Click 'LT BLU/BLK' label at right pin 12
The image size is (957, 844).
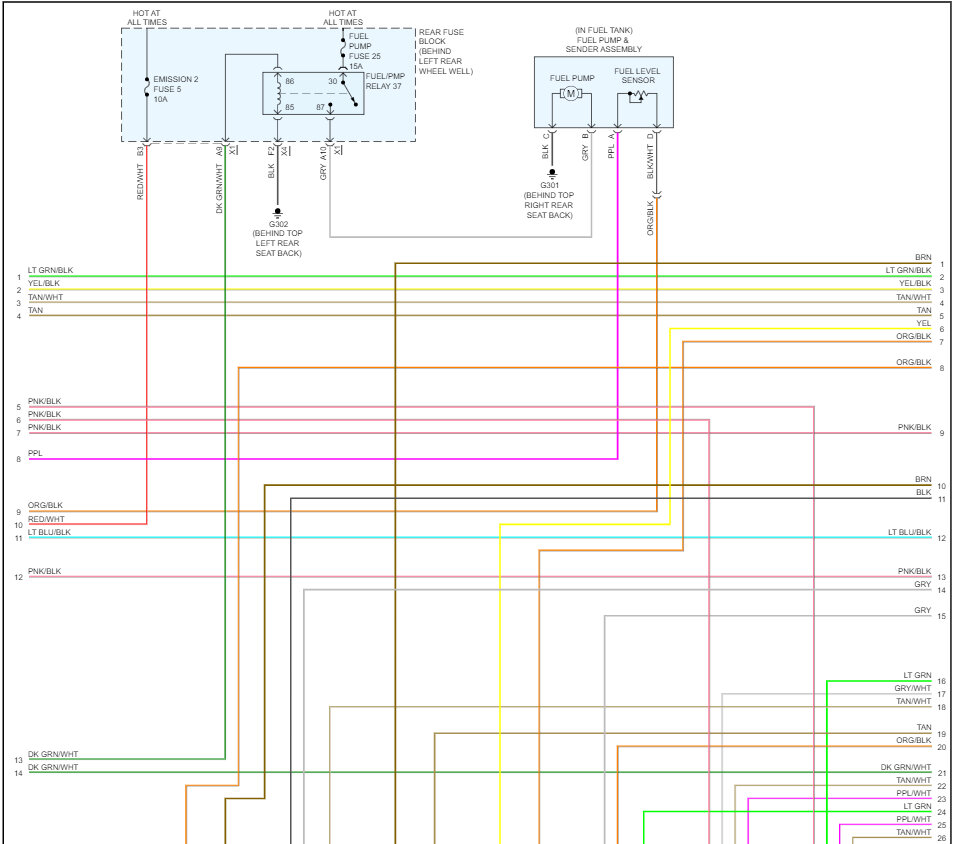point(909,532)
